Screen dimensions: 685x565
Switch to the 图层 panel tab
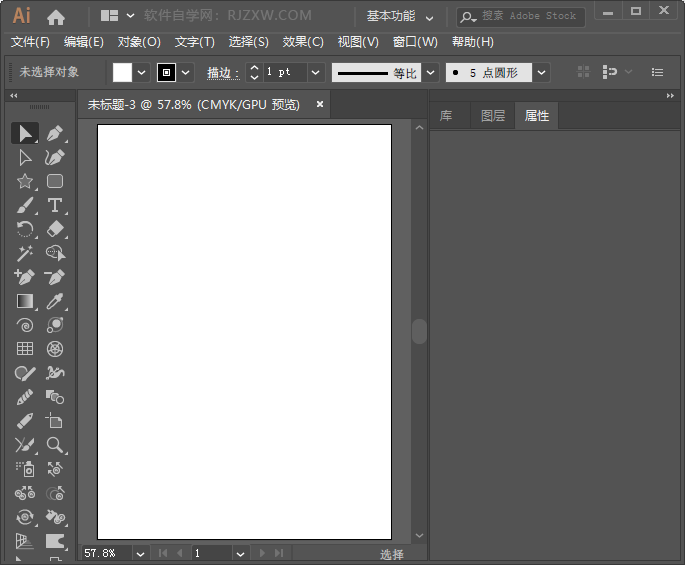tap(493, 116)
